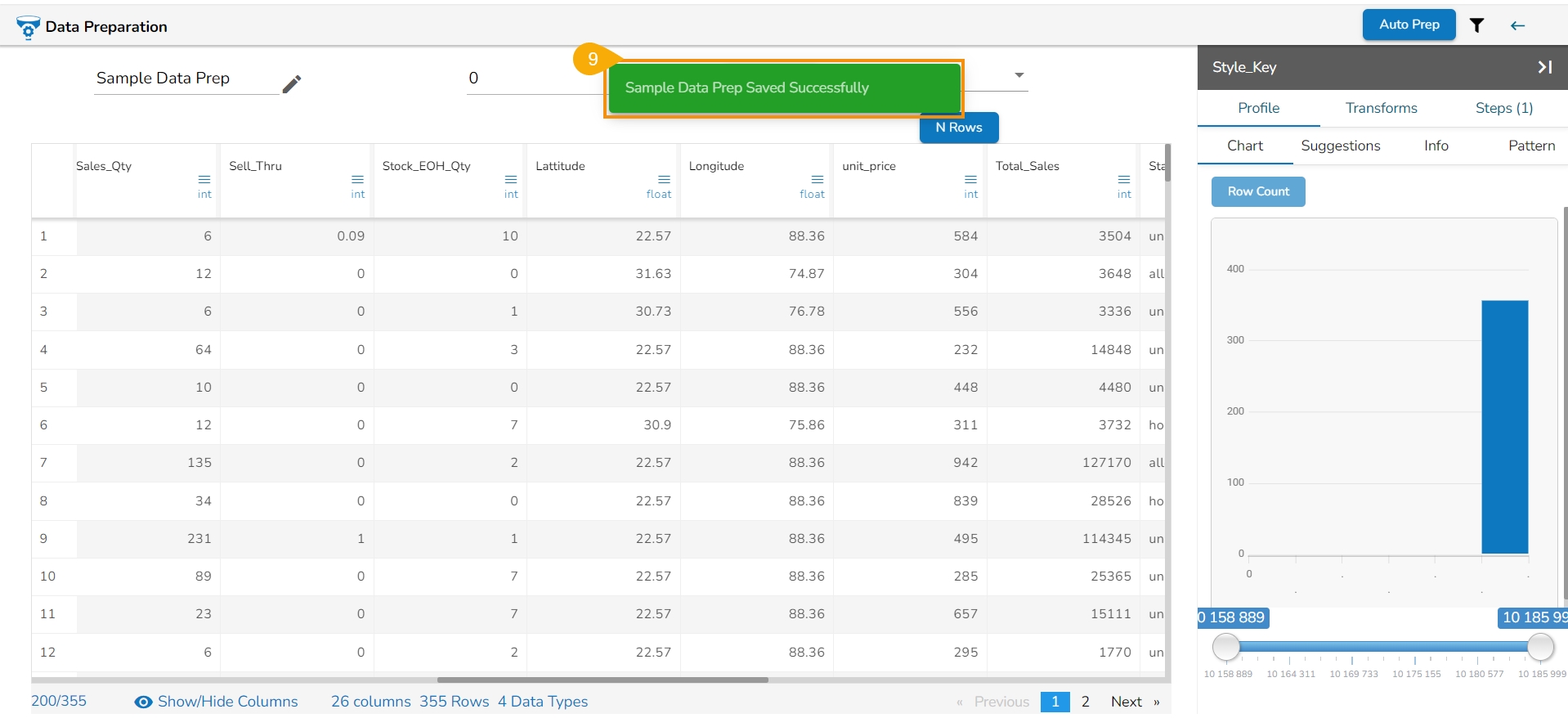
Task: Open the Steps (1) tab
Action: pos(1503,108)
